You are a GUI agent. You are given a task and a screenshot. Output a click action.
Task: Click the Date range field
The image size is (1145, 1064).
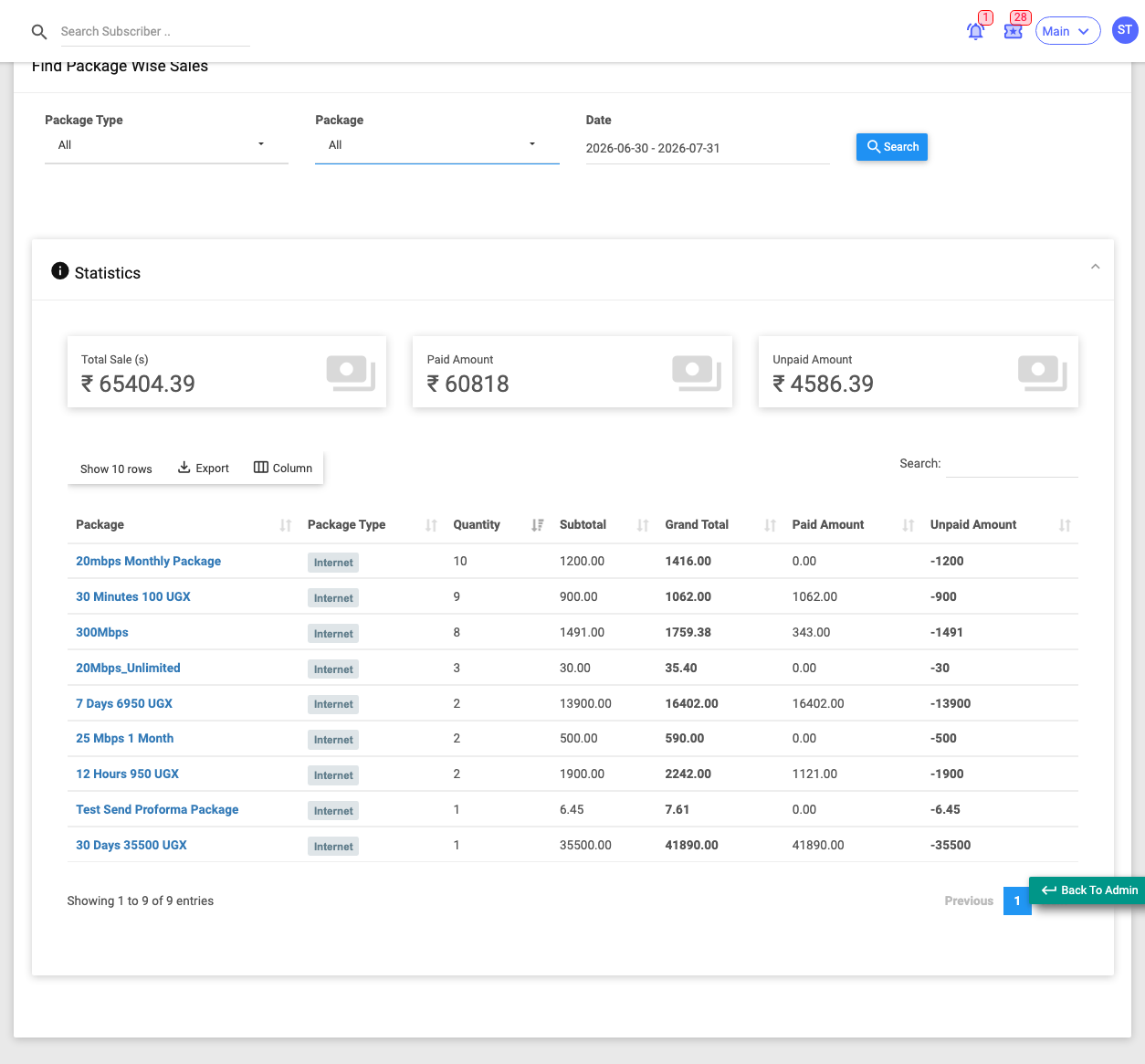[708, 148]
